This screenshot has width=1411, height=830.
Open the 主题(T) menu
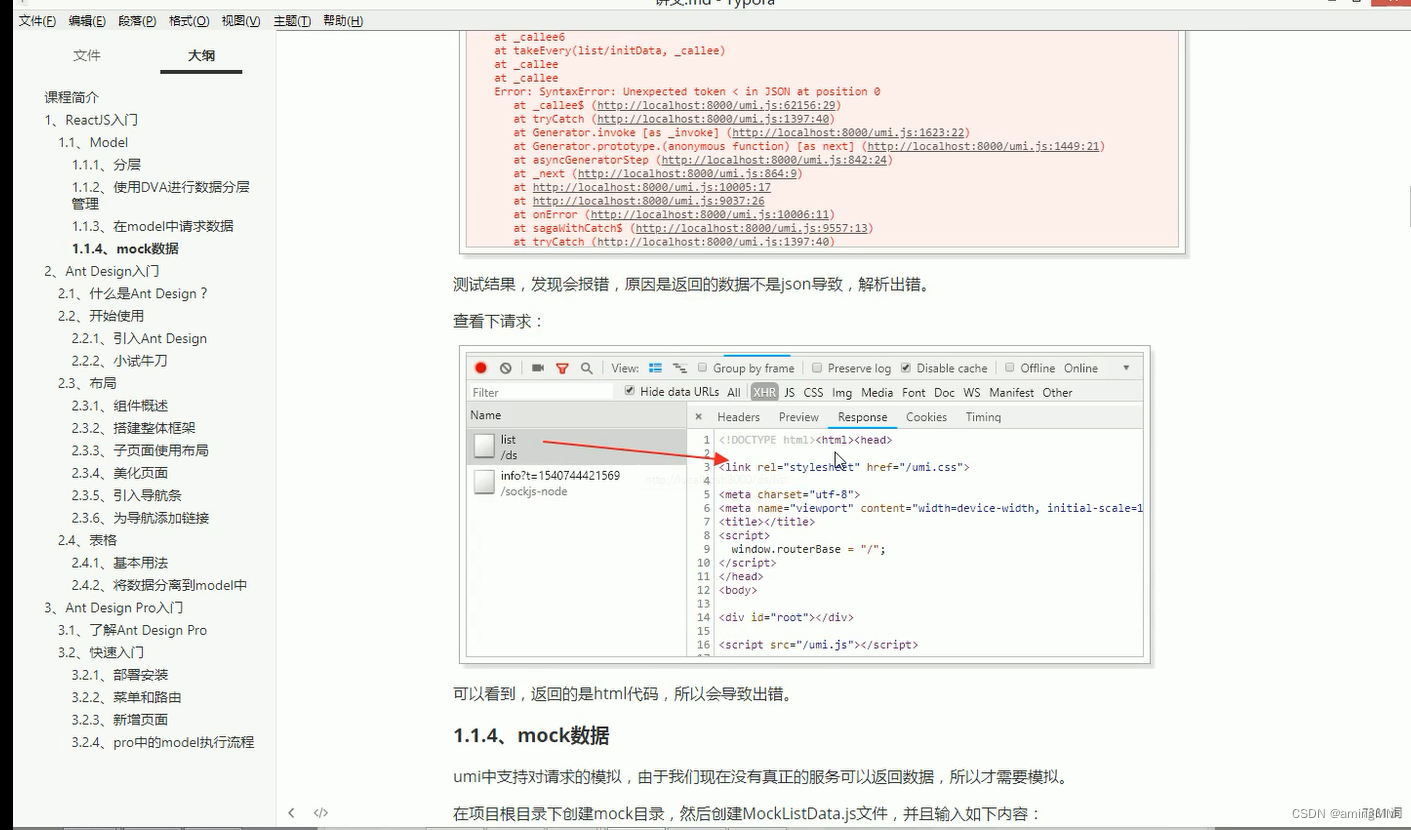[x=292, y=21]
